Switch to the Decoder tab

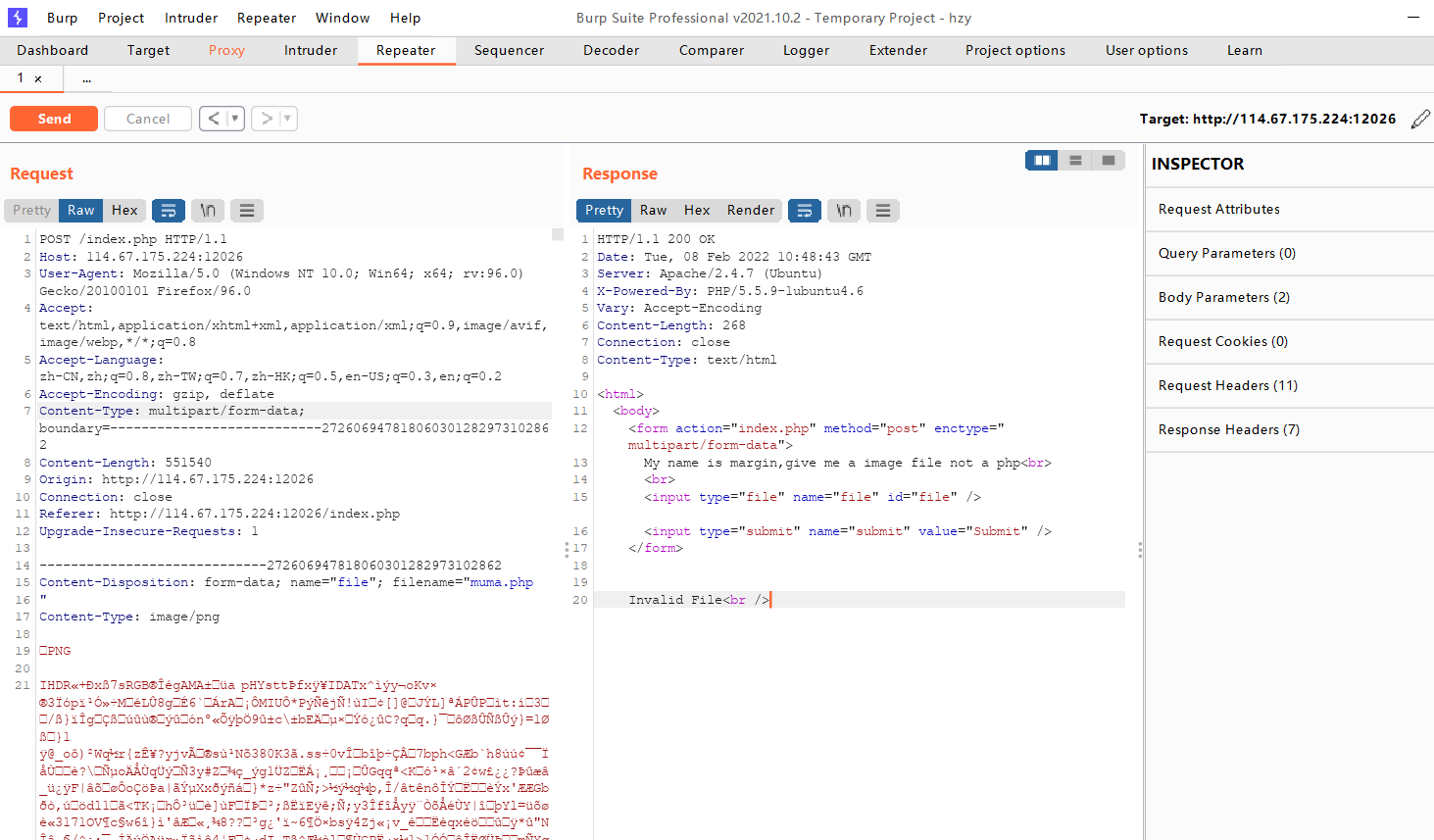612,50
